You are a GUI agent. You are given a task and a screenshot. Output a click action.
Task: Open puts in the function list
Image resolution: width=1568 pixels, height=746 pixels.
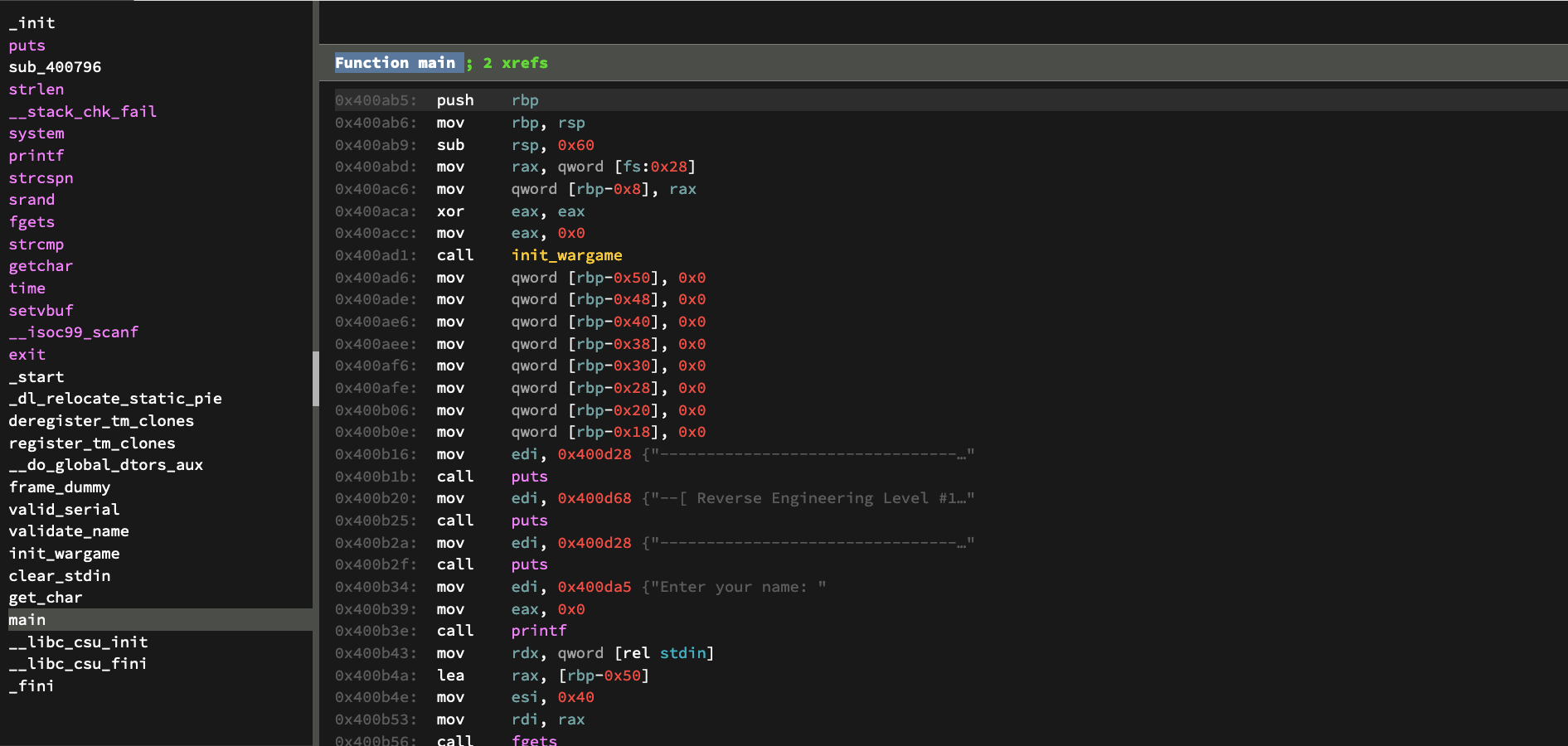tap(27, 46)
